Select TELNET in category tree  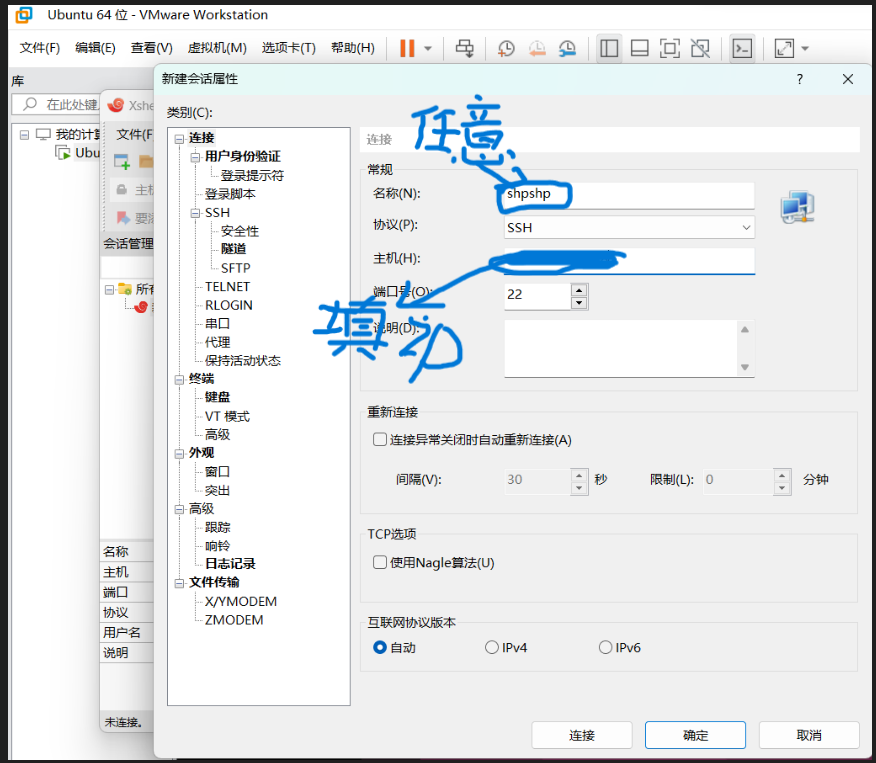[227, 287]
